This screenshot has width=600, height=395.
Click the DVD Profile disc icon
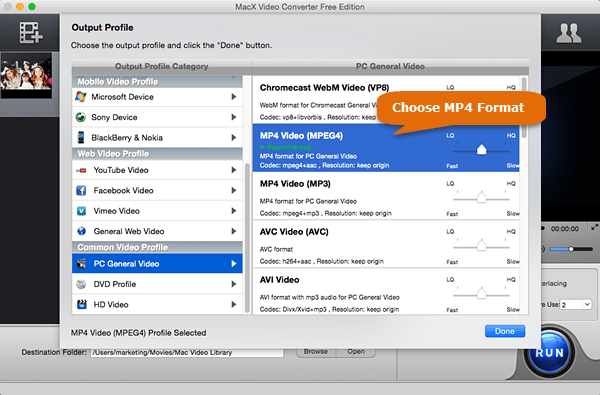click(x=81, y=284)
